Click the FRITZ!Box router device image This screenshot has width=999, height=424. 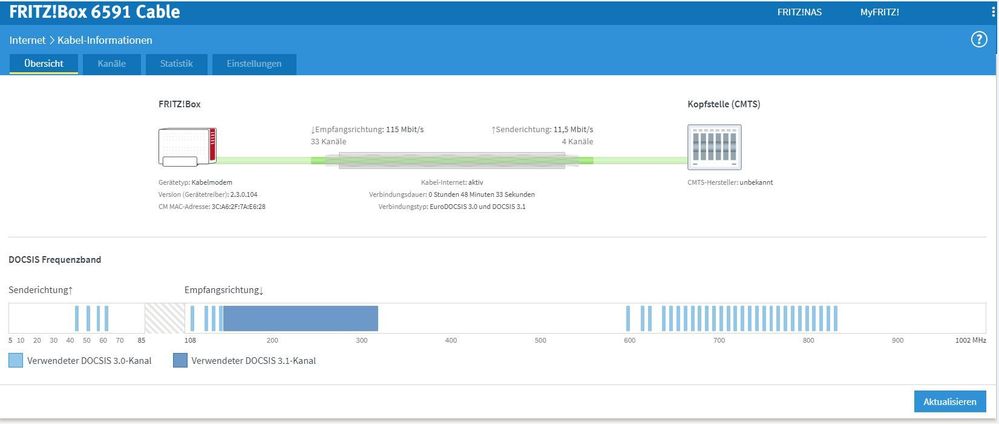click(187, 148)
